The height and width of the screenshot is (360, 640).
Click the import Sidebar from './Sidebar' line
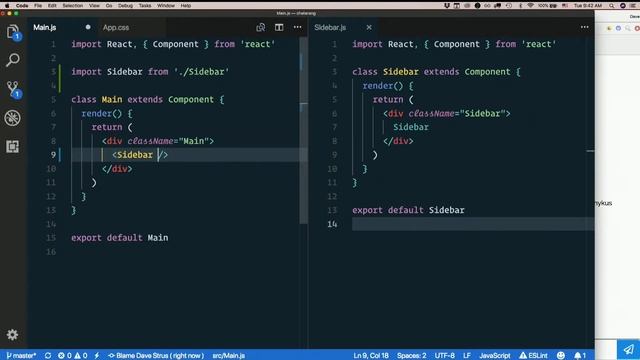150,72
